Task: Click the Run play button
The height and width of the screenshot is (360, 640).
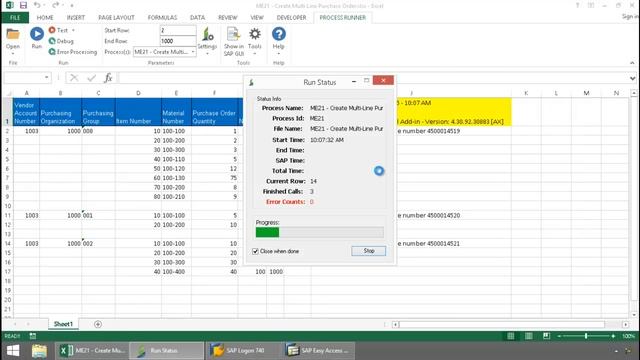Action: 37,34
